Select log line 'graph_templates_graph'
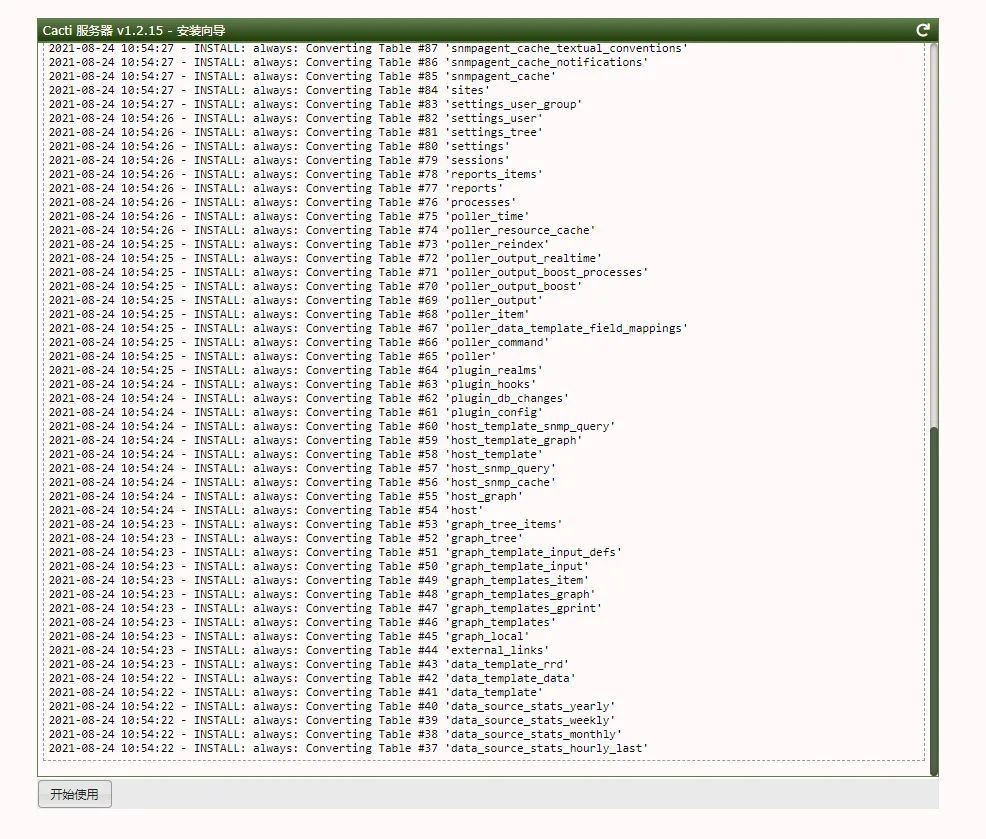The width and height of the screenshot is (986, 839). [321, 594]
